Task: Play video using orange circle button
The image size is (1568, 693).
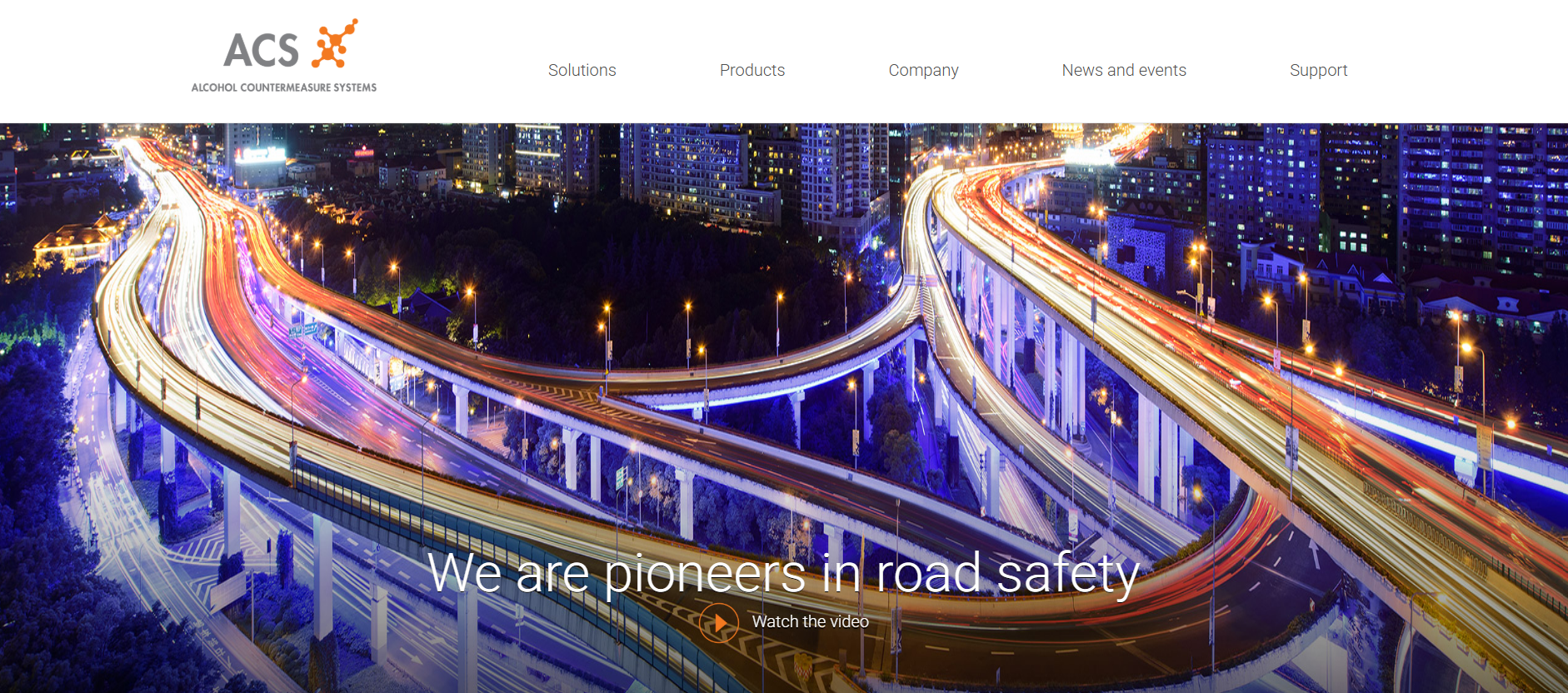Action: pos(719,622)
